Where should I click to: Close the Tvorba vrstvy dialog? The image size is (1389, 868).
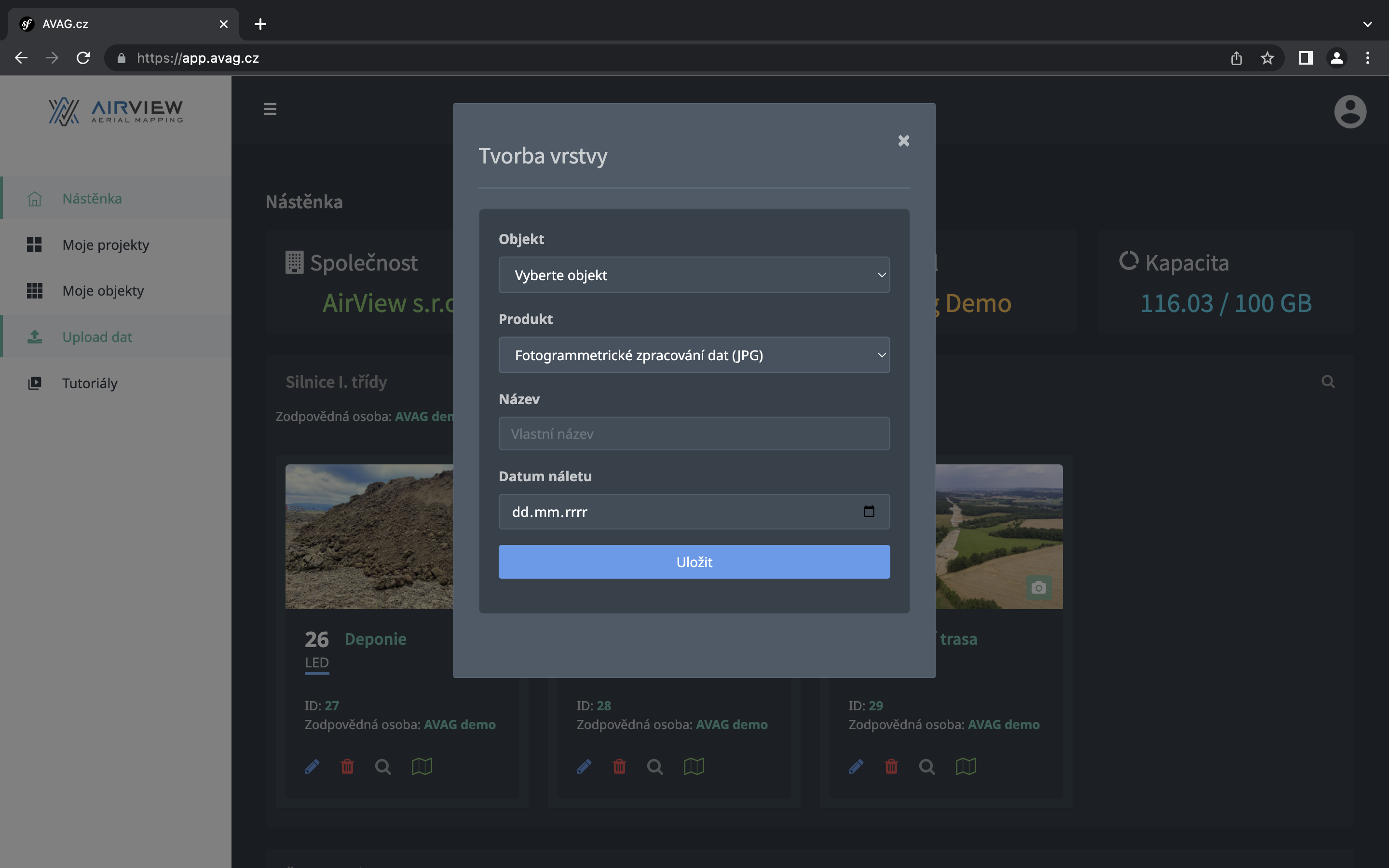903,141
